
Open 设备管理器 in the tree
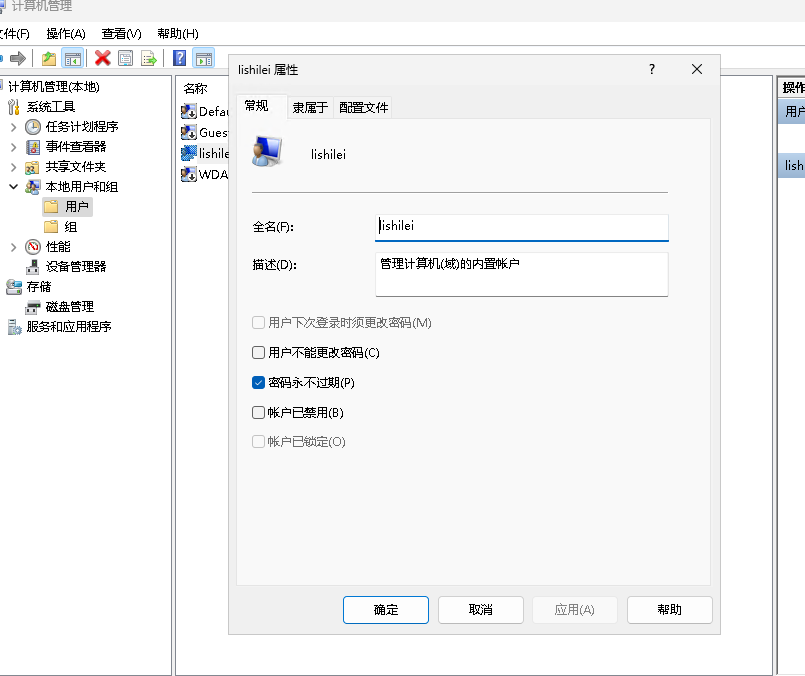[x=75, y=266]
